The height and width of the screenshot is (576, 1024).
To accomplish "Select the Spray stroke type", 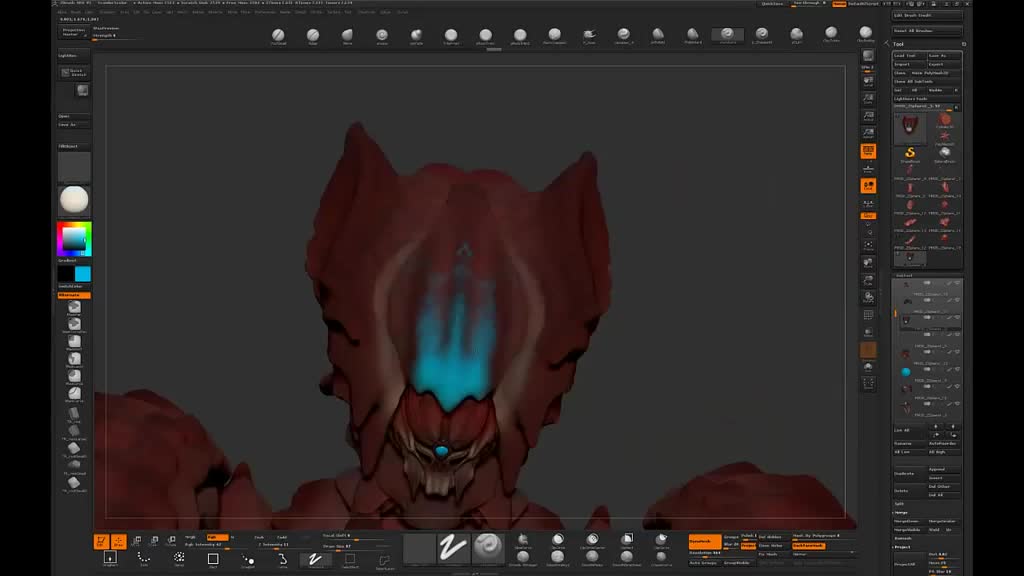I will [x=178, y=559].
